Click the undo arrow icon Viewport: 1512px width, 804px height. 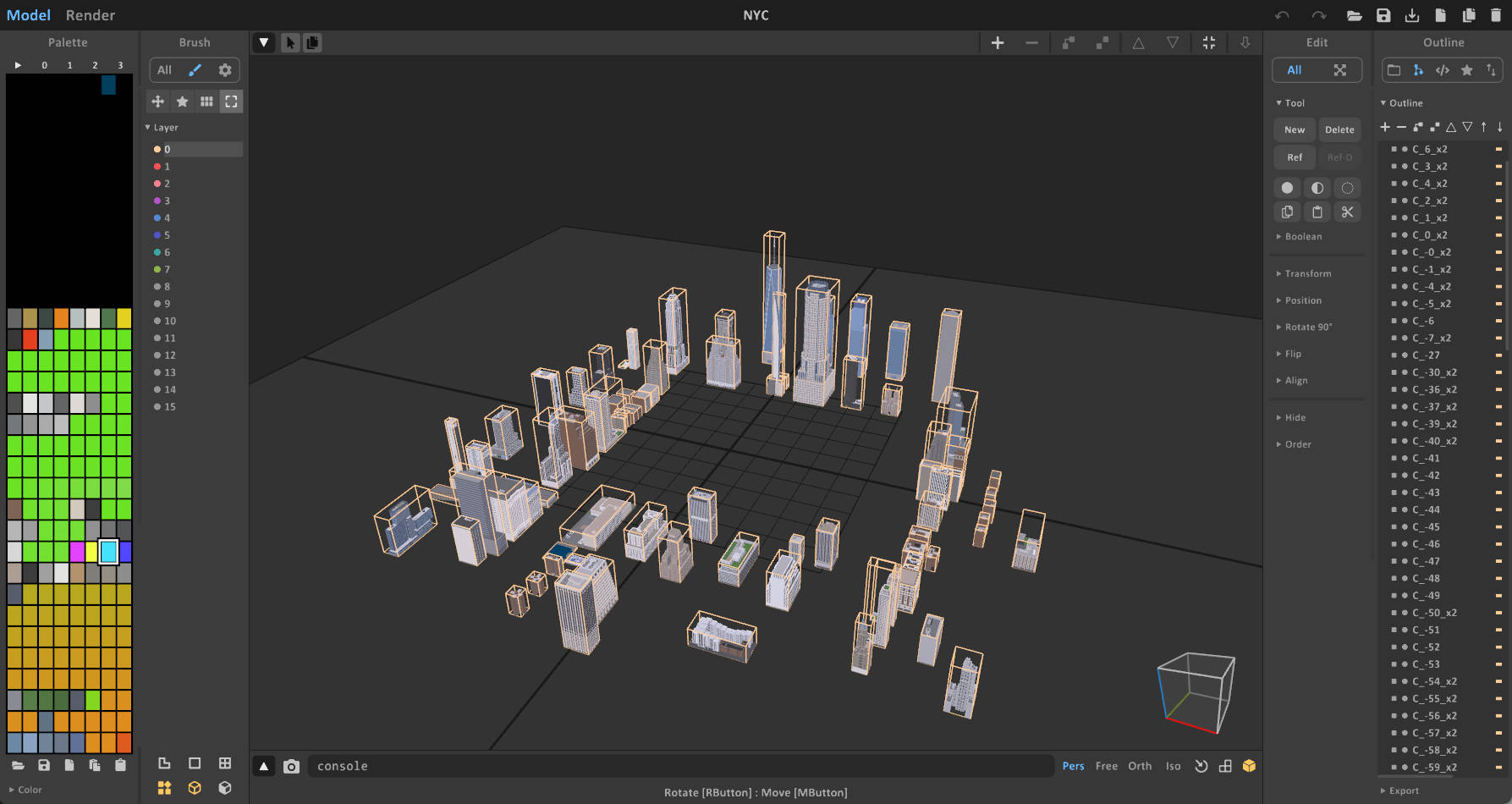[1283, 15]
